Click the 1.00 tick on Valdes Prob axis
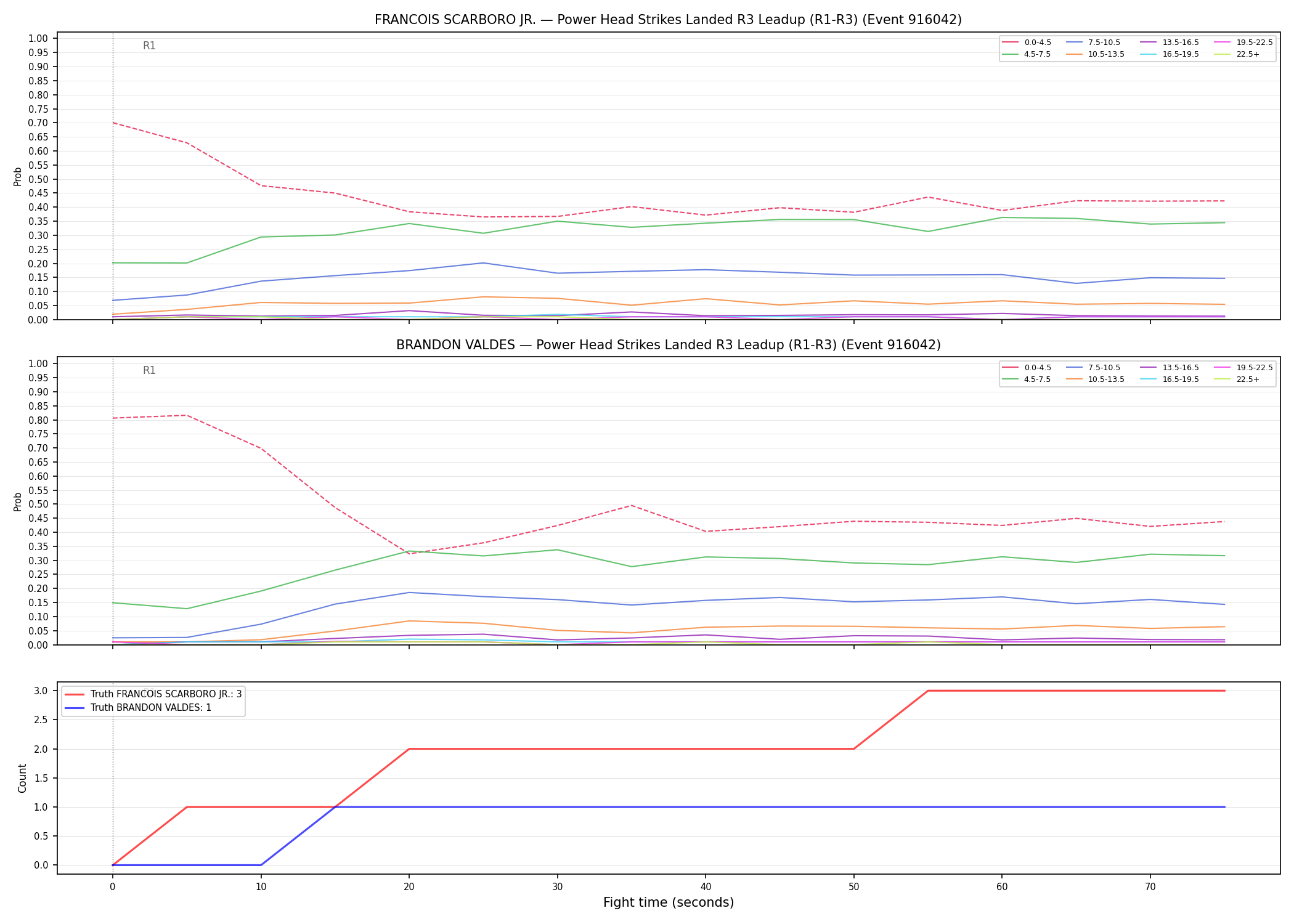This screenshot has height=924, width=1294. [38, 363]
